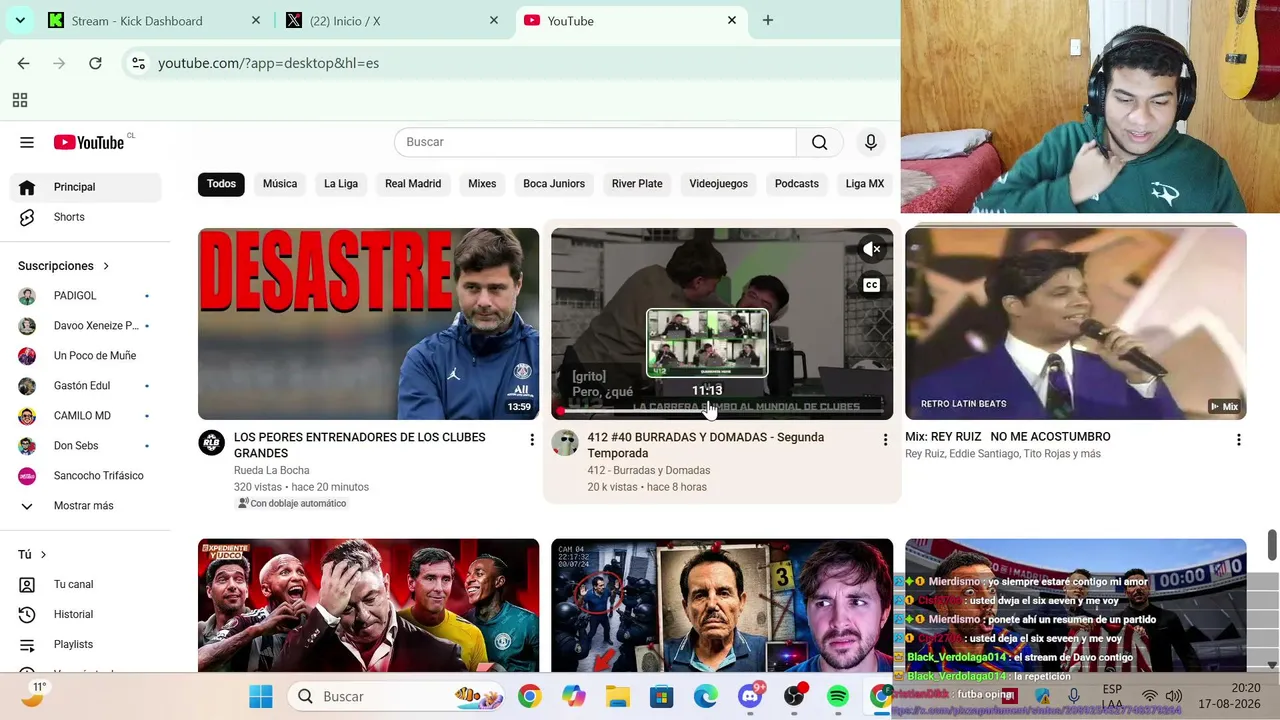
Task: Open 412 #40 BURRADAS Y DOMADAS title
Action: coord(706,445)
